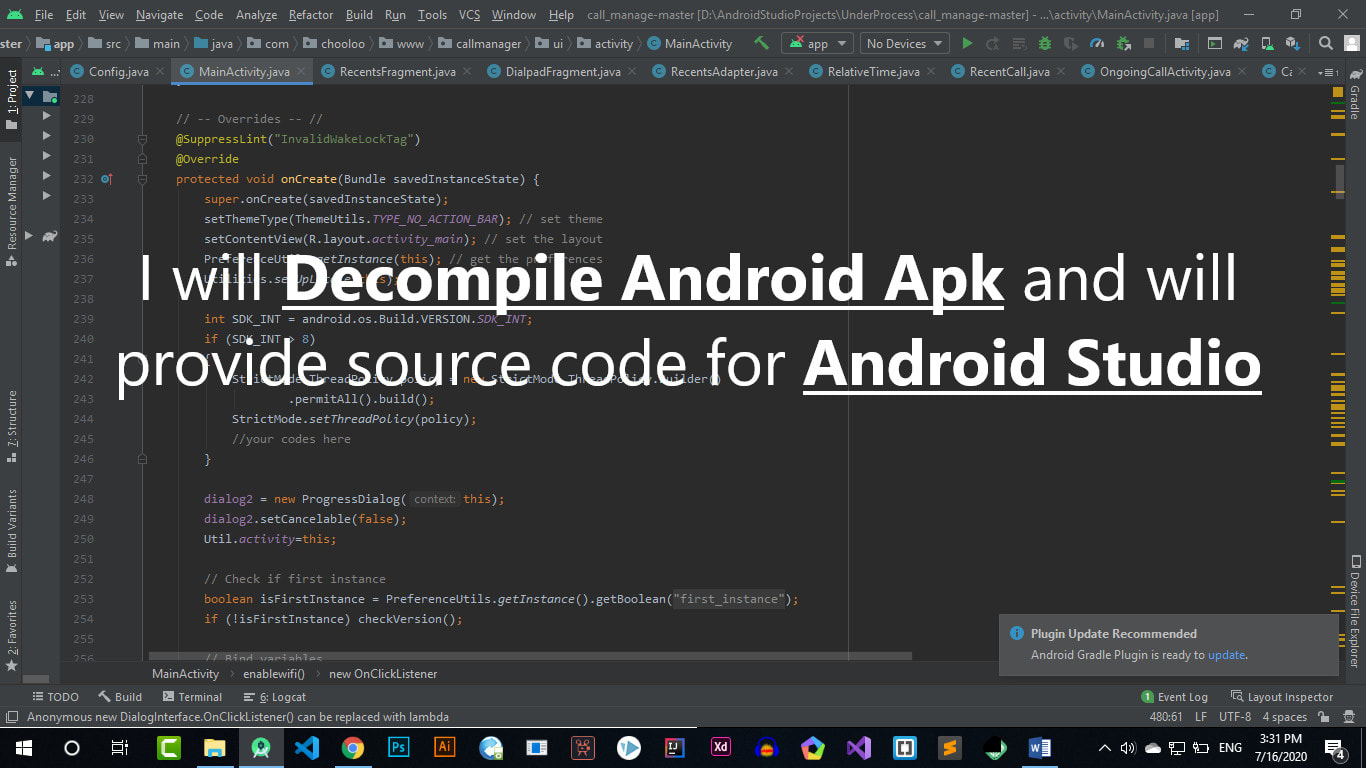The height and width of the screenshot is (768, 1366).
Task: Open the Analyze menu
Action: [x=256, y=15]
